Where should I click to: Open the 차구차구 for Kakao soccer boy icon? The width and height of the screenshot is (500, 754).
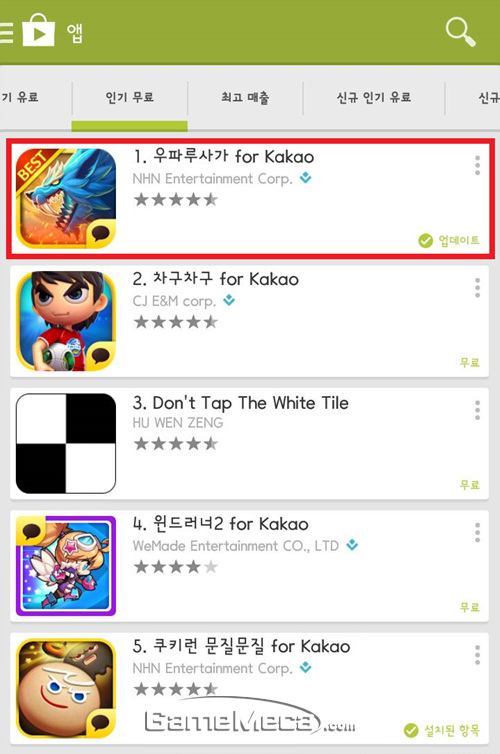(x=66, y=321)
